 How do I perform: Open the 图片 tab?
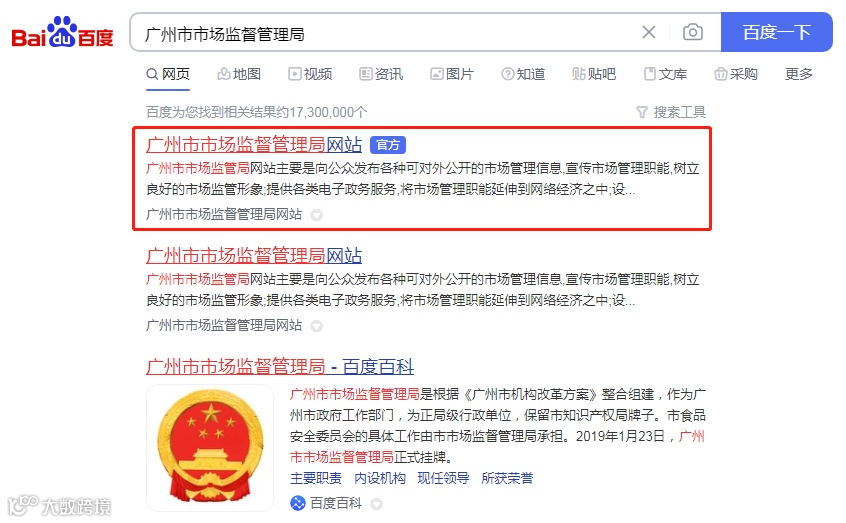click(x=452, y=74)
